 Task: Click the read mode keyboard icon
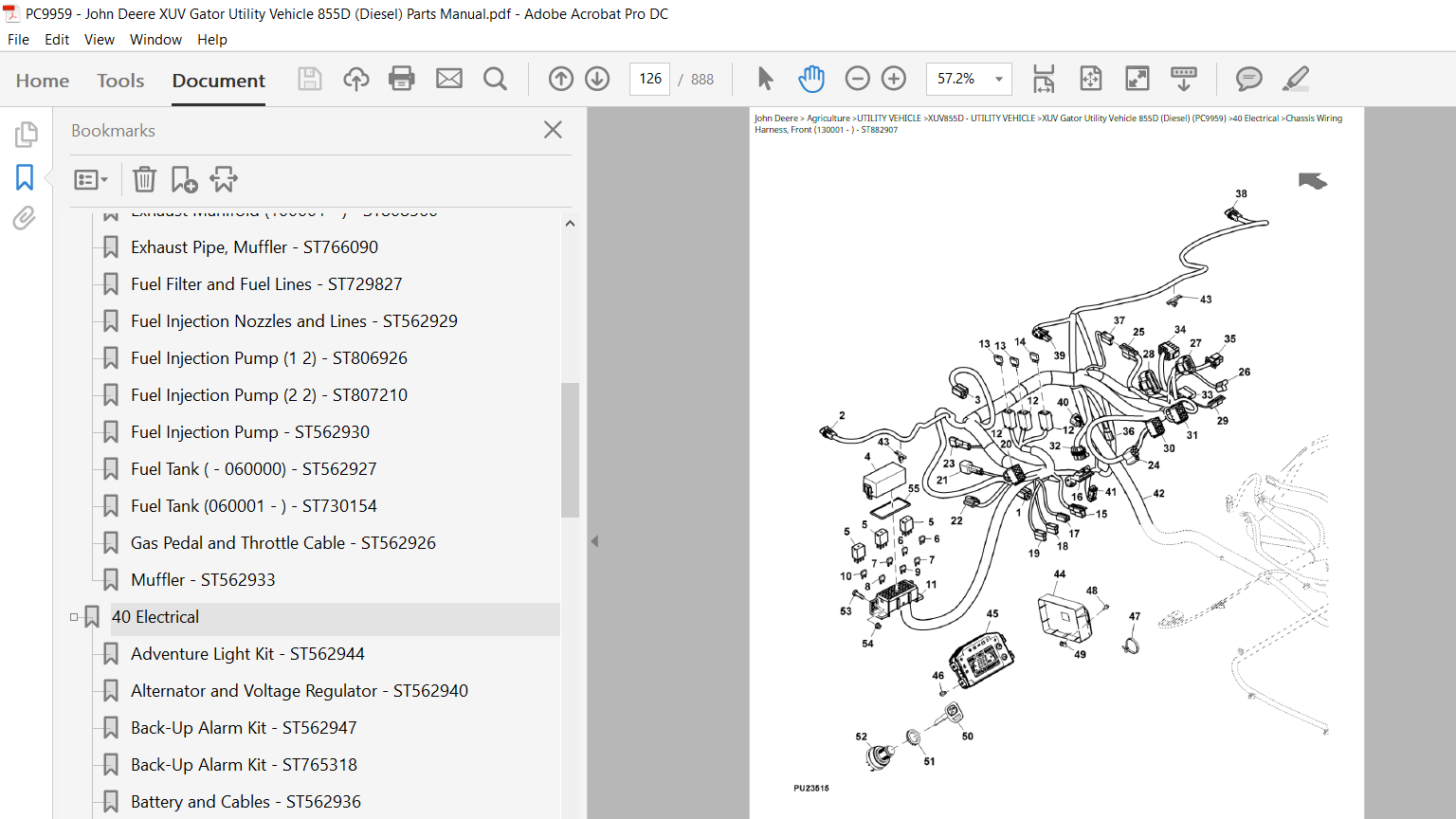tap(1184, 79)
